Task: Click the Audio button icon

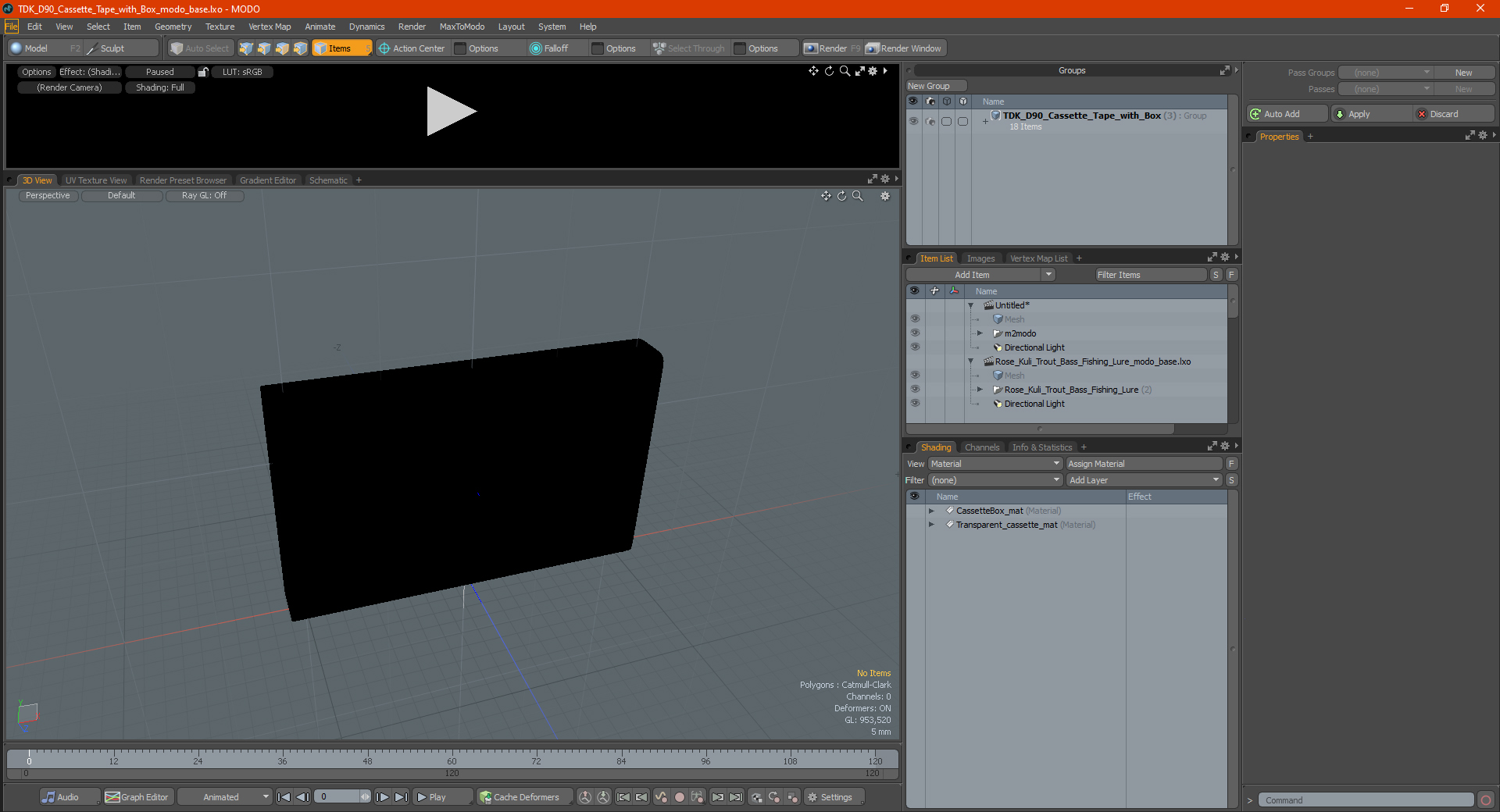Action: [x=48, y=797]
